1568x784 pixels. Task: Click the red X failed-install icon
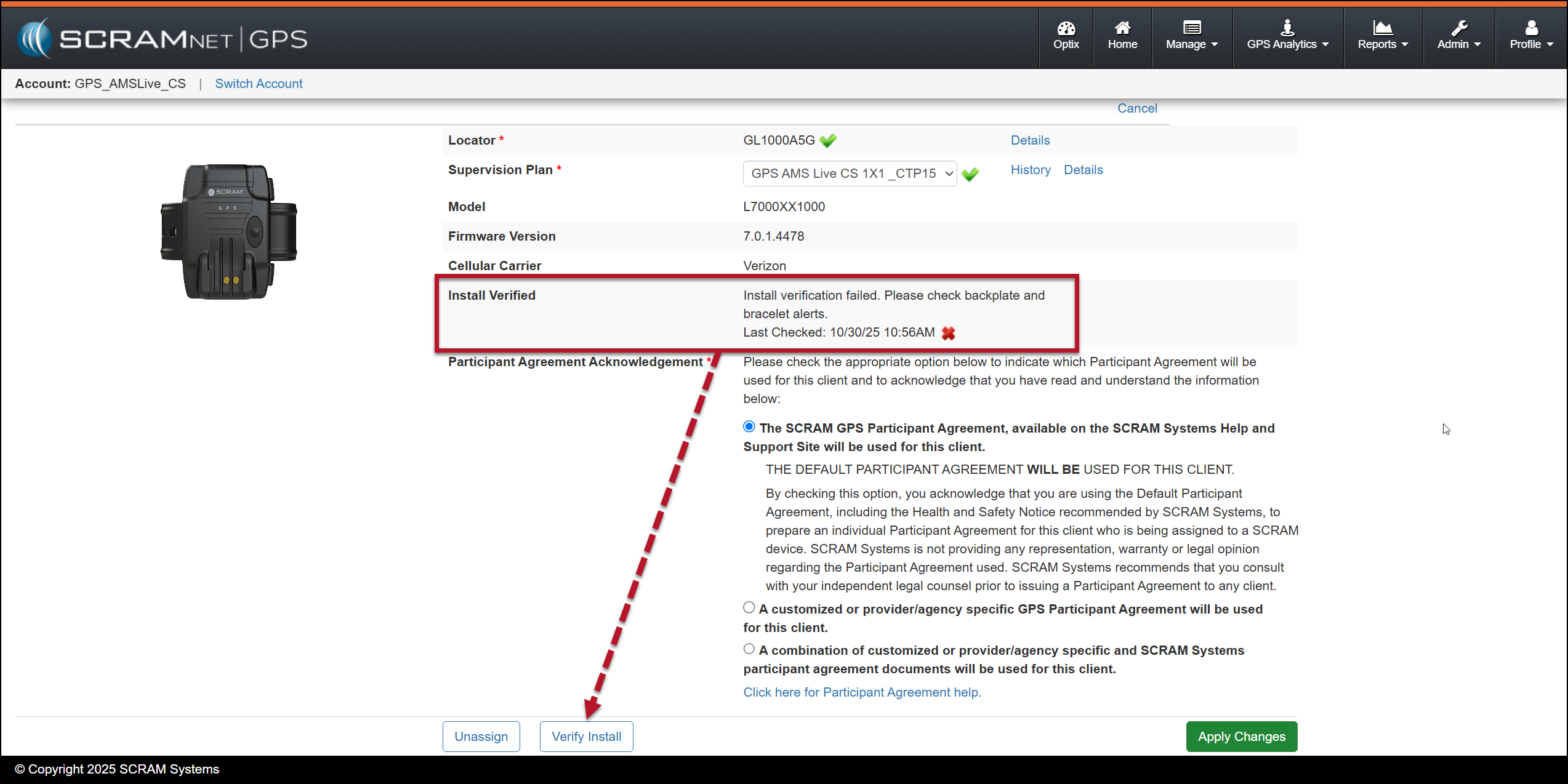[948, 334]
